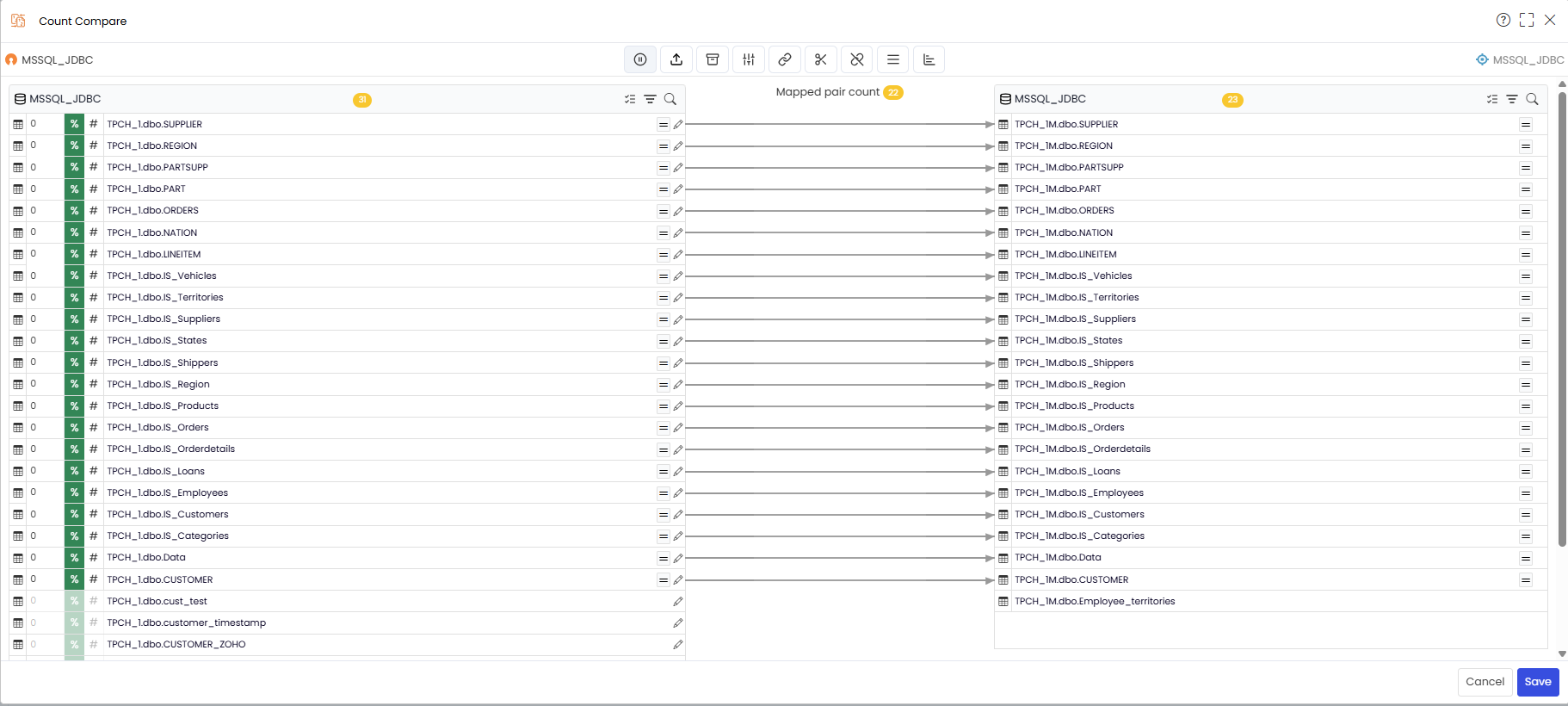
Task: Click pencil icon on TPCH_1.dbo.CUSTOMER_ZOHO row
Action: [x=678, y=644]
